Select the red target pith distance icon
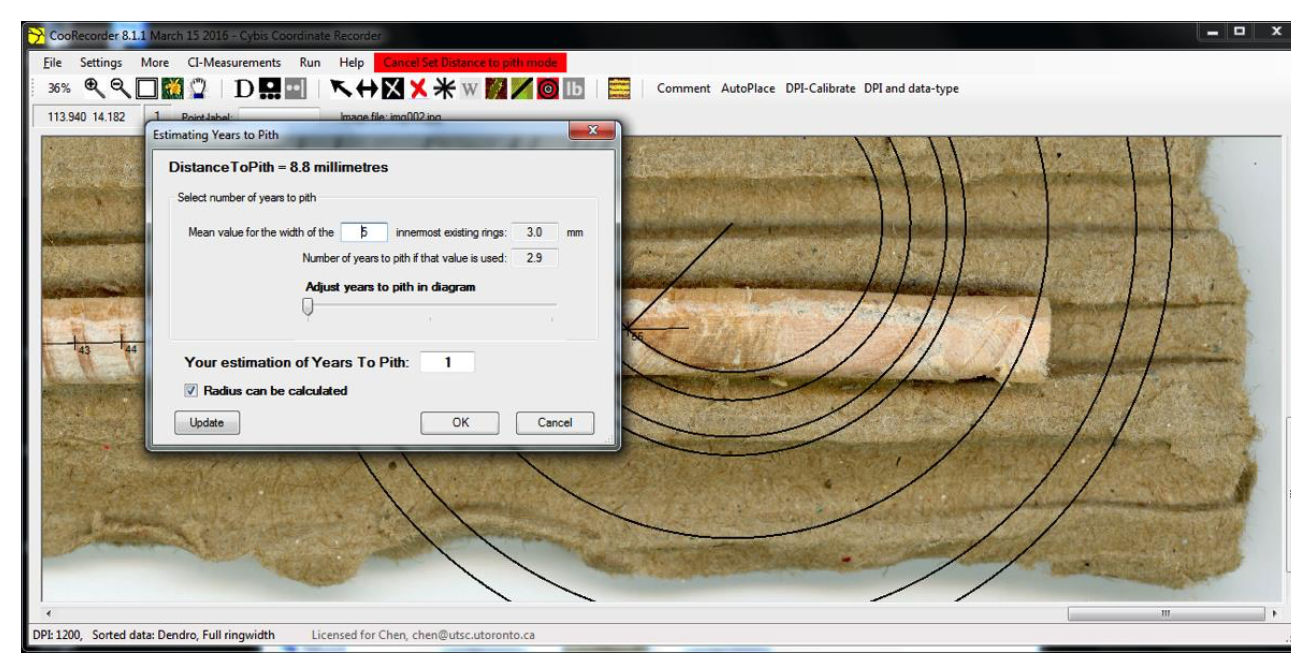 [548, 89]
